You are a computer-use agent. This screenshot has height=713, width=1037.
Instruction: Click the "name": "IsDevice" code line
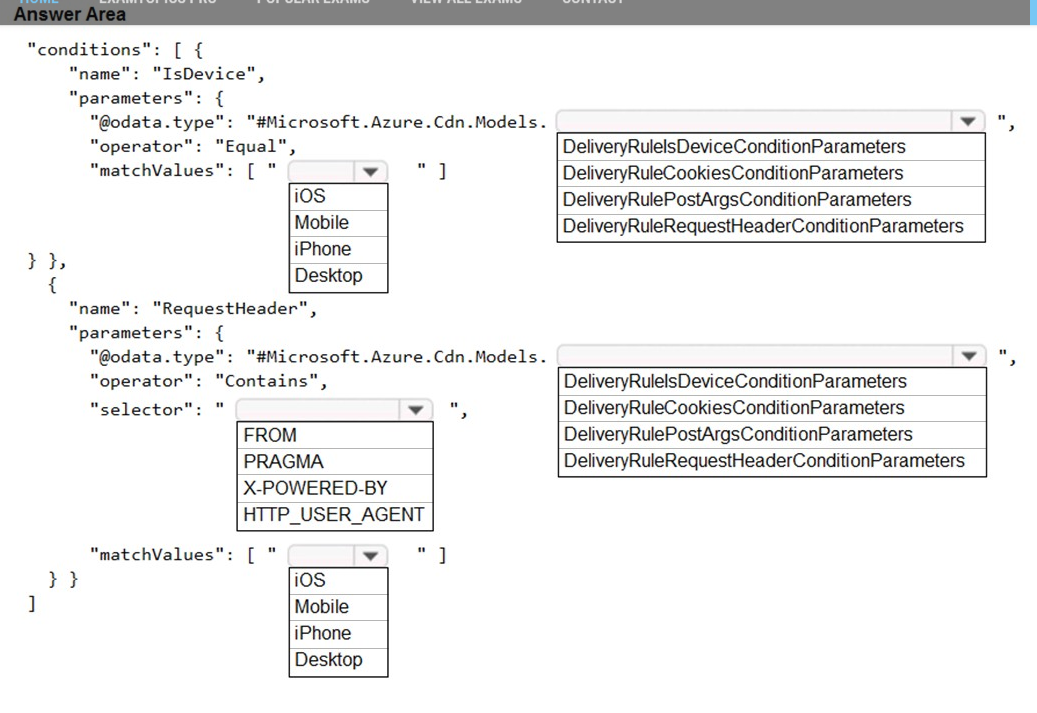tap(167, 74)
